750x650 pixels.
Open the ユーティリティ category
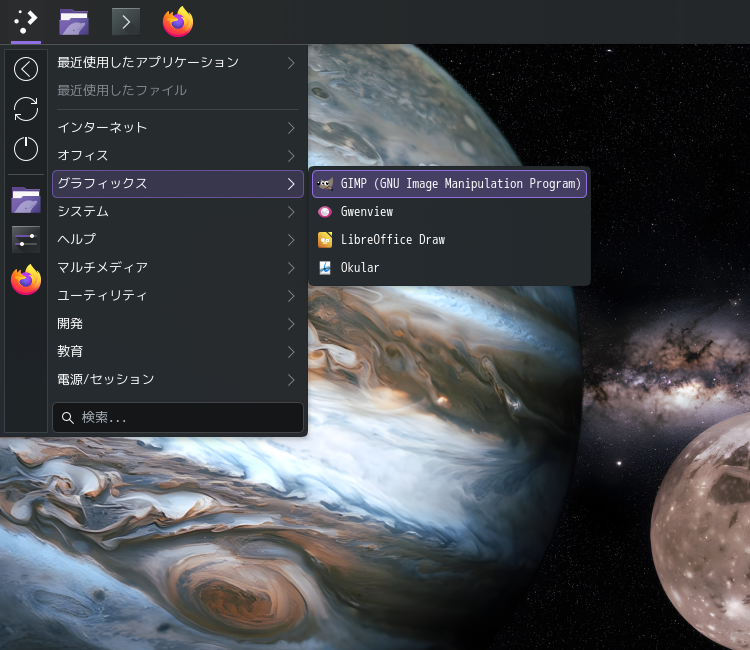tap(178, 296)
